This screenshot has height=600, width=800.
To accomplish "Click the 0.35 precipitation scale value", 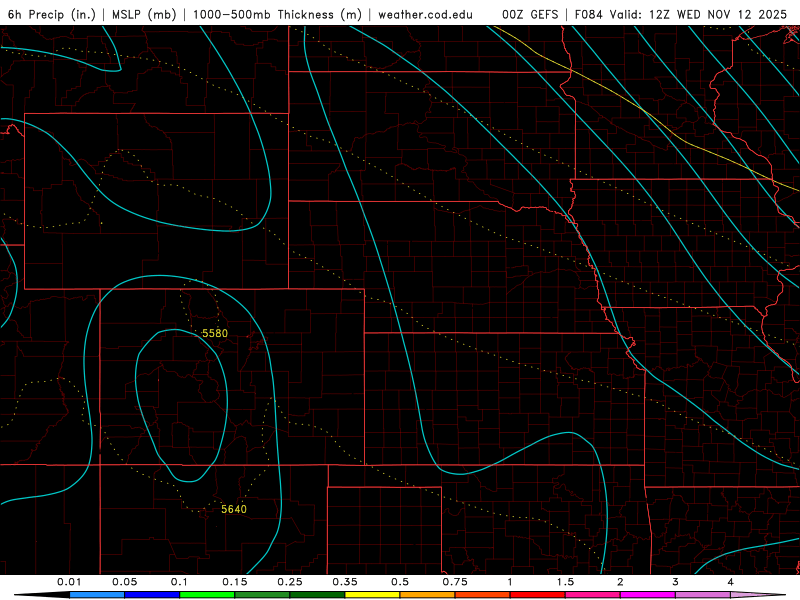I will click(345, 582).
